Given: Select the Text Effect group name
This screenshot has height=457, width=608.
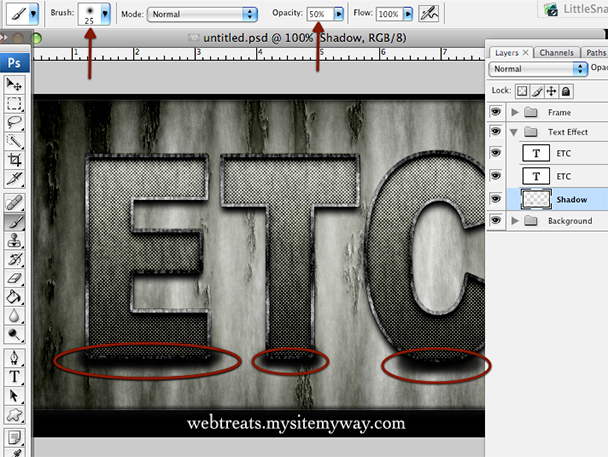Looking at the screenshot, I should pyautogui.click(x=568, y=132).
